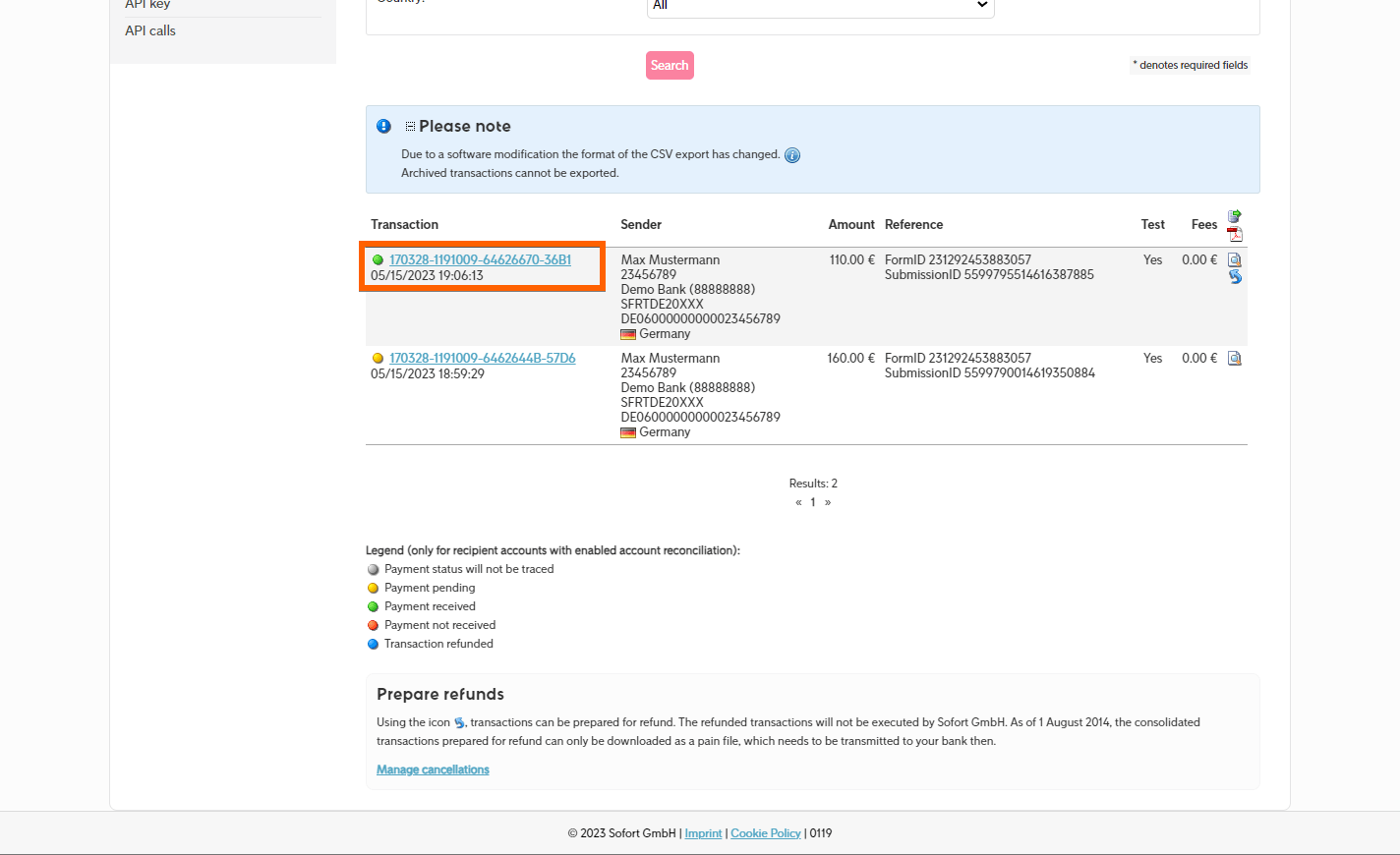This screenshot has height=855, width=1400.
Task: Click refund arrow icon for first transaction
Action: [x=1235, y=277]
